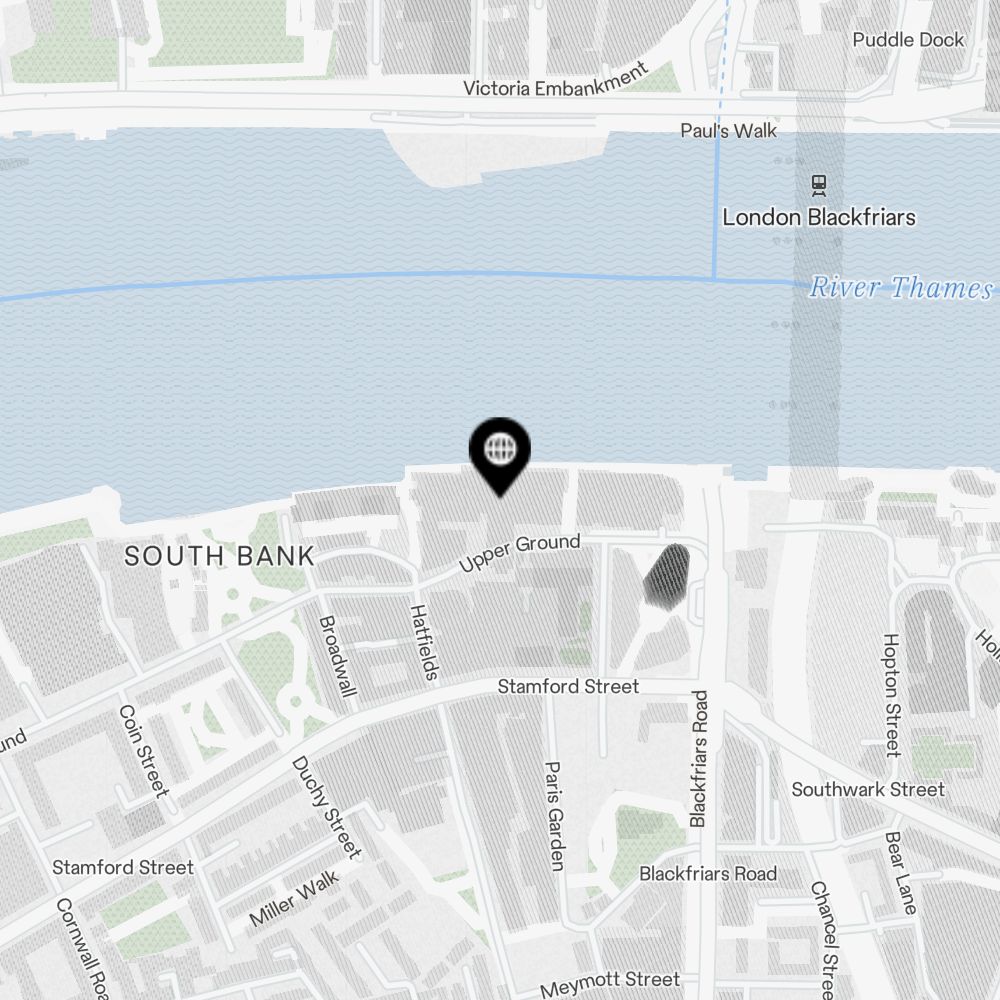
Task: Click the Paul's Walk label
Action: (x=728, y=131)
